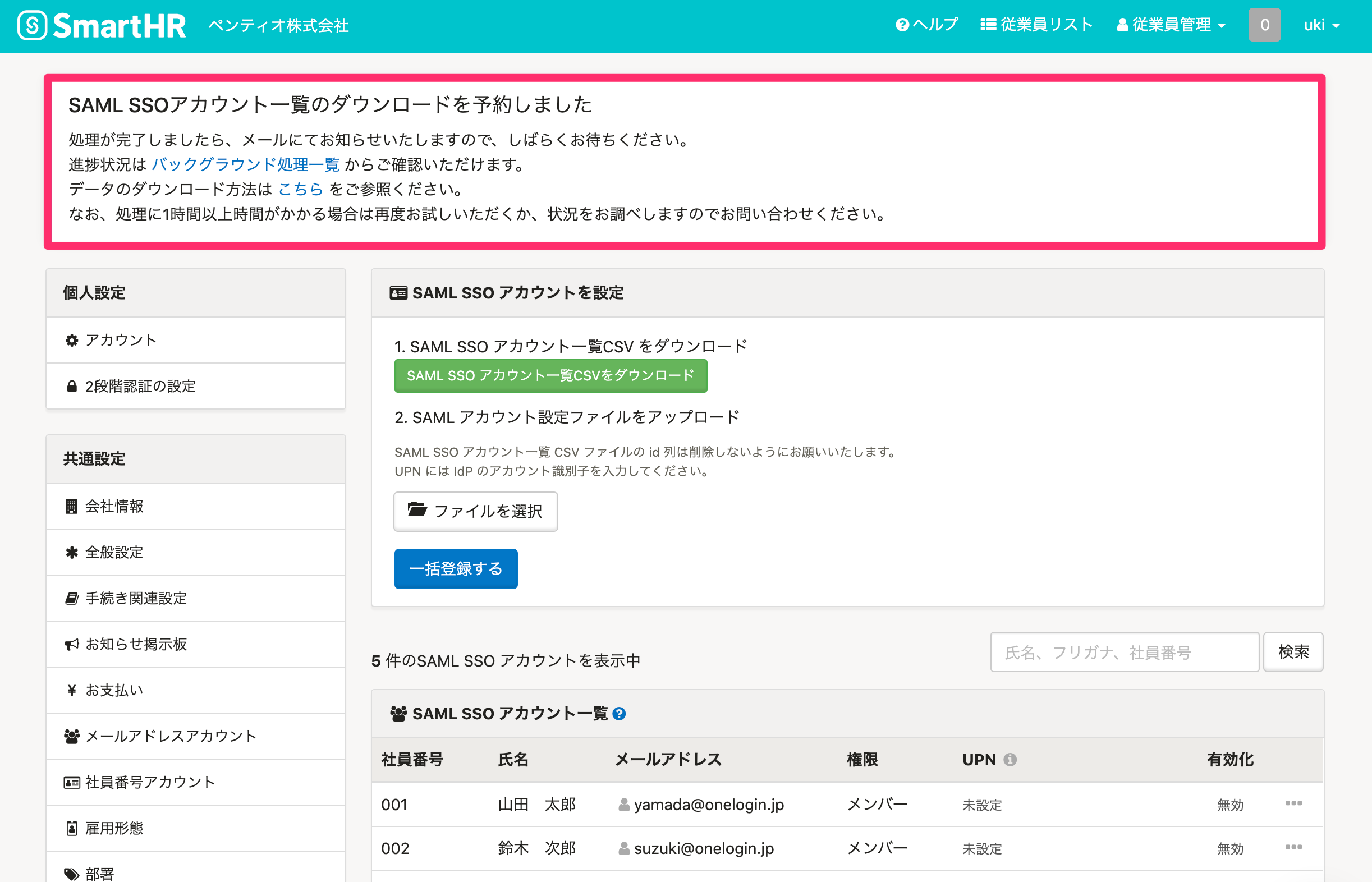Screen dimensions: 1372x882
Task: Open メールアドレスアカウント sidebar item
Action: (x=196, y=736)
